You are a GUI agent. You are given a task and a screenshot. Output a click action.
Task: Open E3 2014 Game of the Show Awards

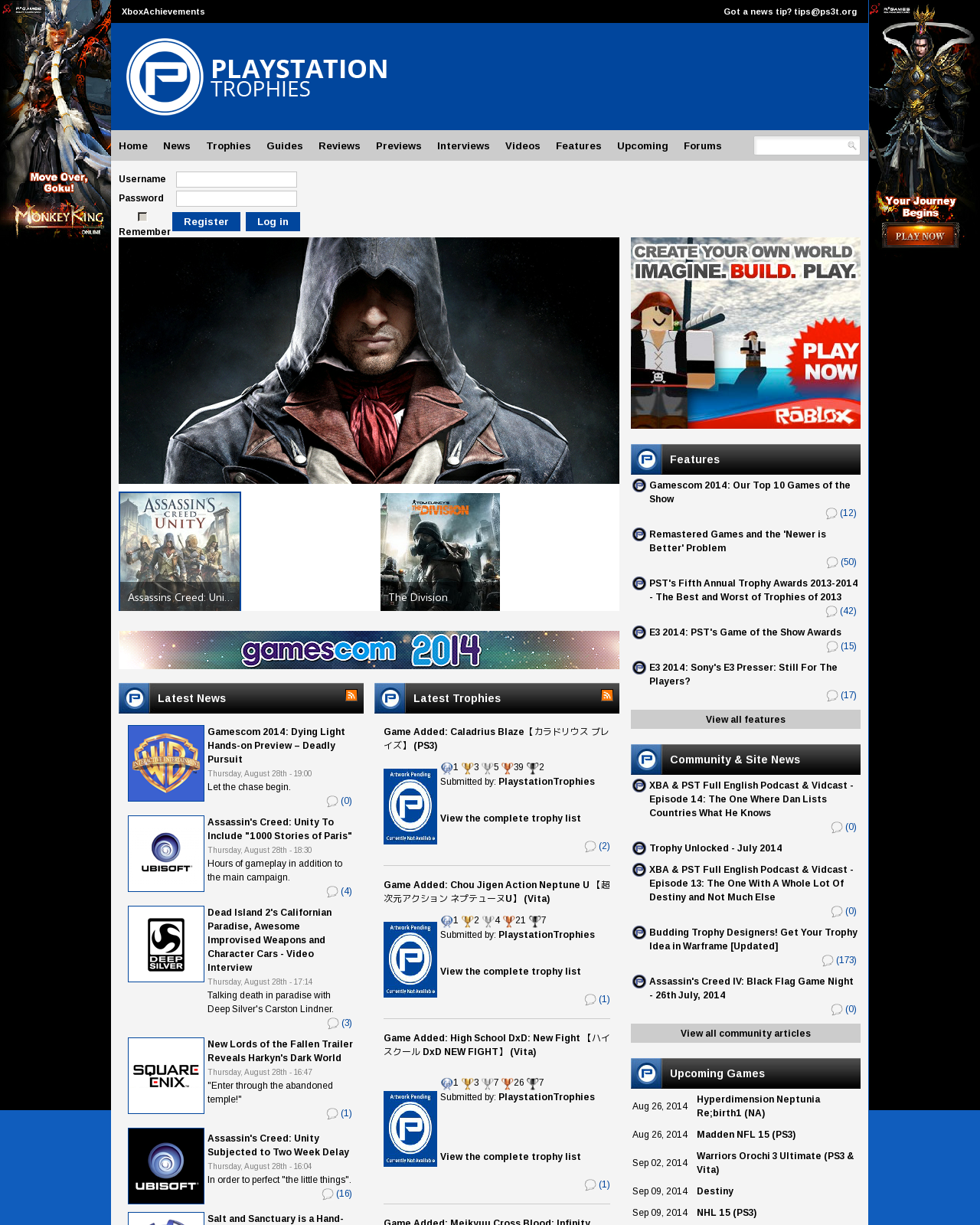[745, 632]
